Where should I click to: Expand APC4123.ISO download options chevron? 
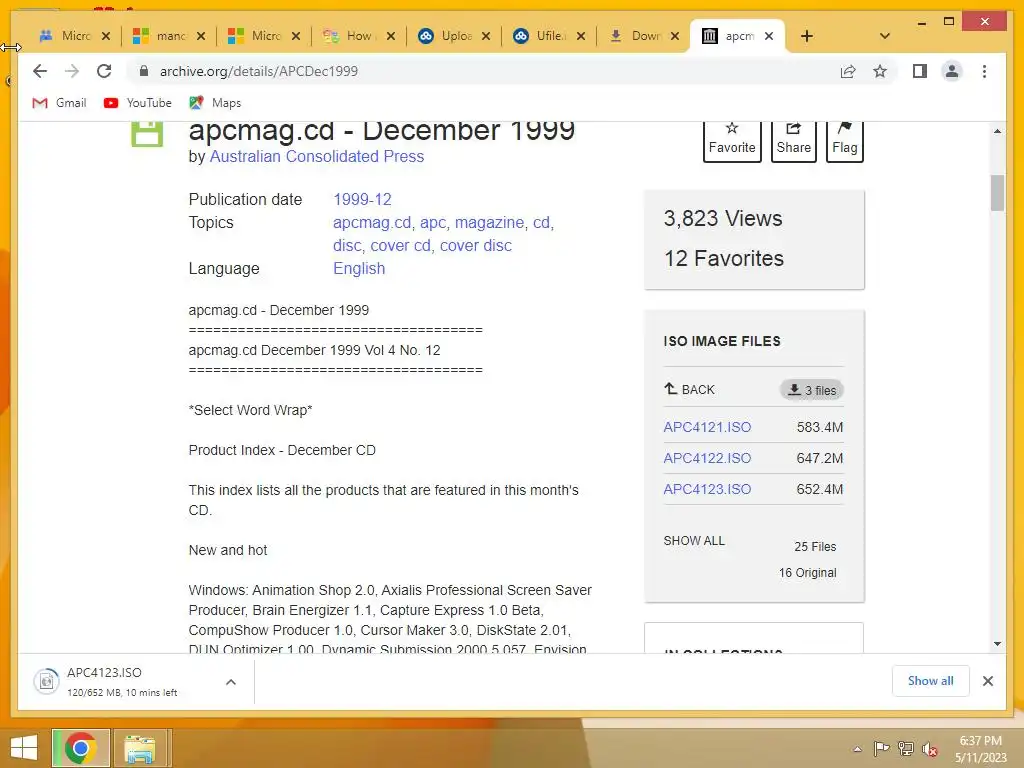(x=231, y=682)
